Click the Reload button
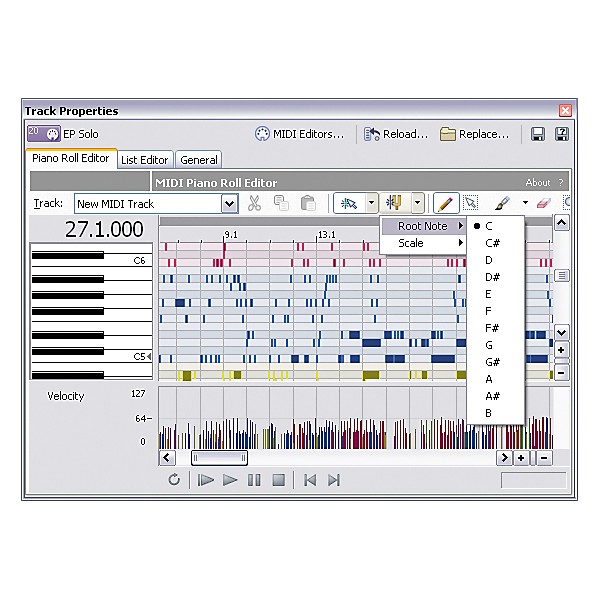600x600 pixels. click(396, 134)
